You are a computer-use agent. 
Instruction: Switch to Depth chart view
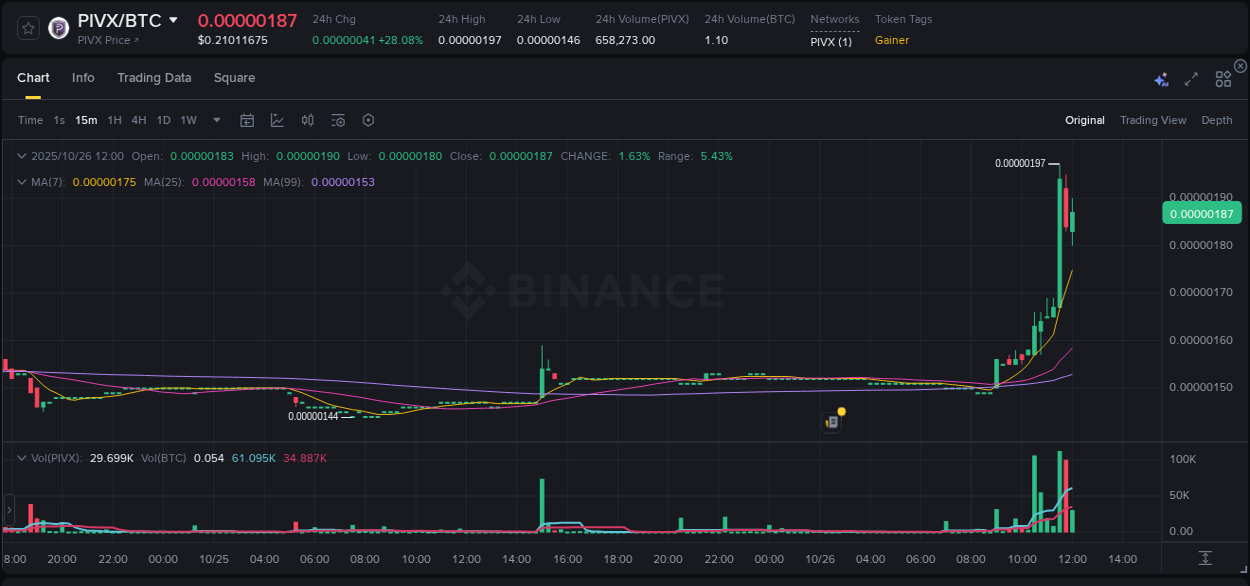(1217, 120)
